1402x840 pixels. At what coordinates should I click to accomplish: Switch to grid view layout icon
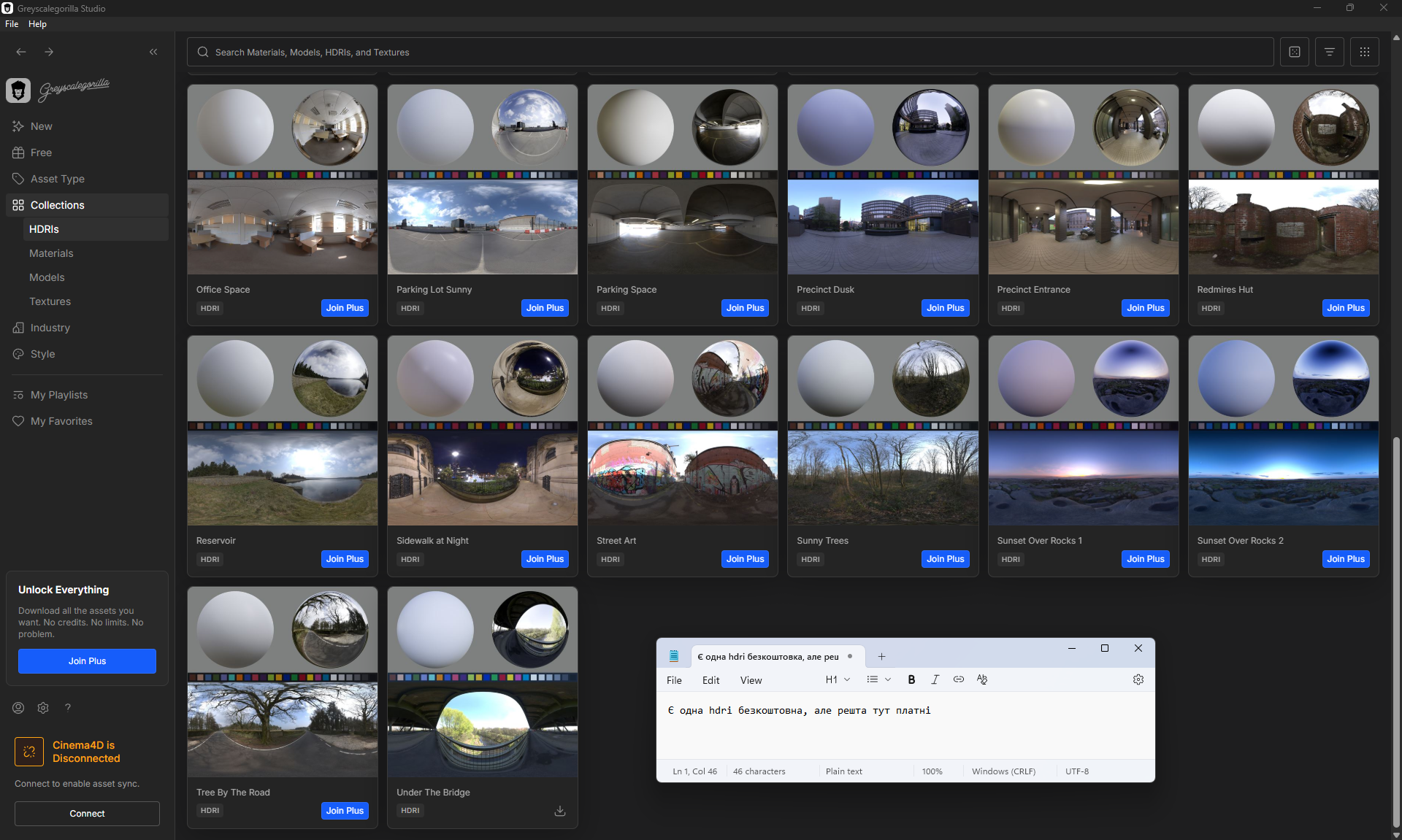click(1364, 52)
